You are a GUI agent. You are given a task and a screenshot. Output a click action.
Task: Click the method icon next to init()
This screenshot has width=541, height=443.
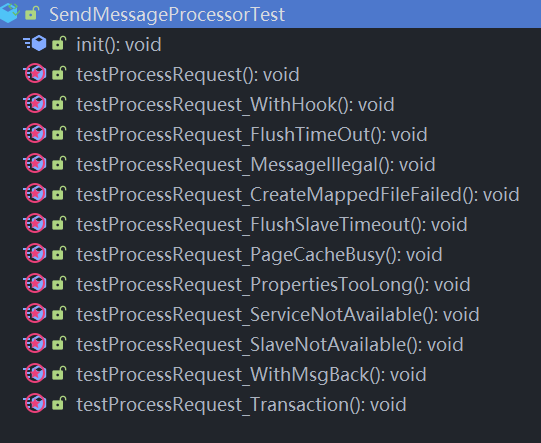pyautogui.click(x=35, y=43)
